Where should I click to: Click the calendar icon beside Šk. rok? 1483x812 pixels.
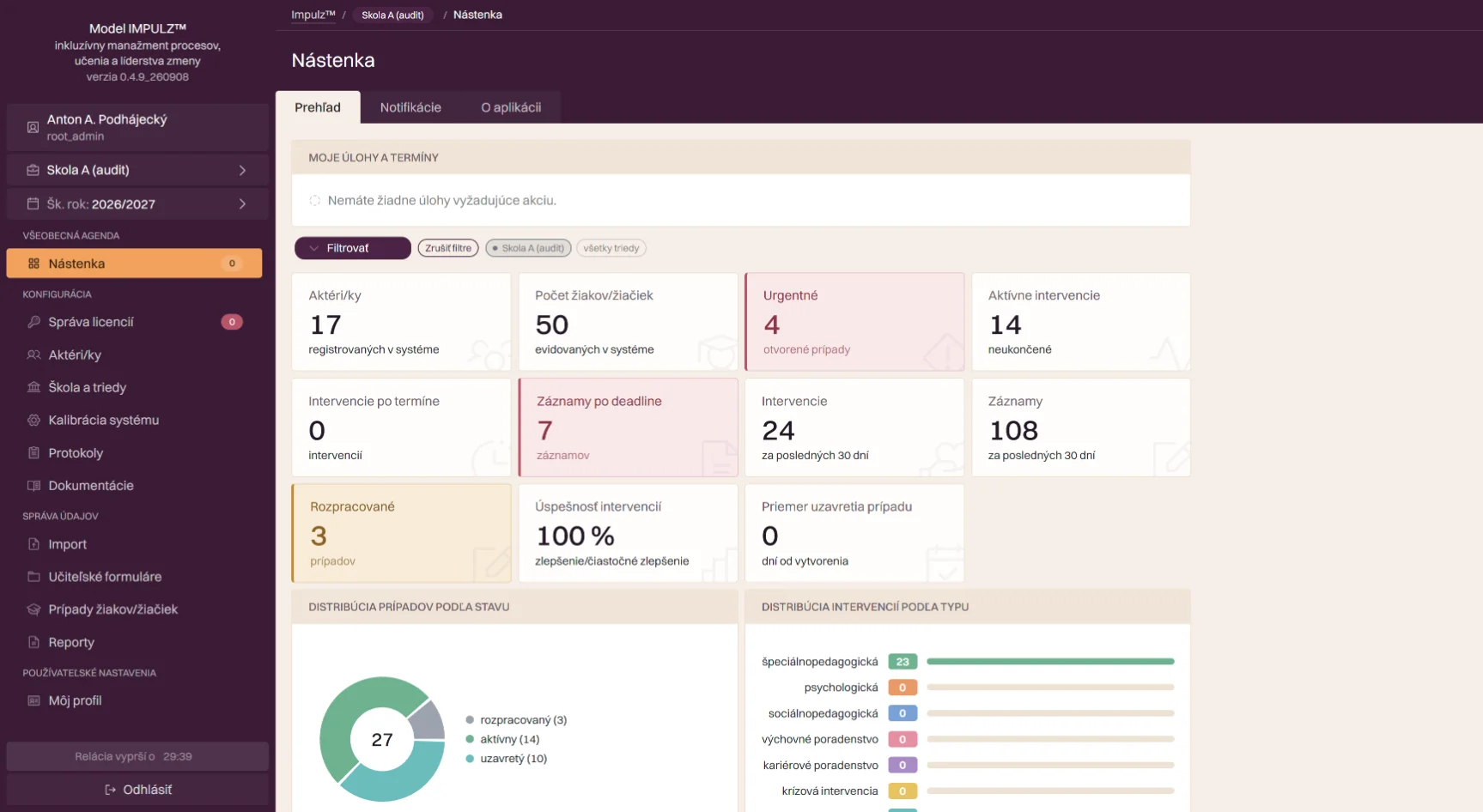[33, 203]
